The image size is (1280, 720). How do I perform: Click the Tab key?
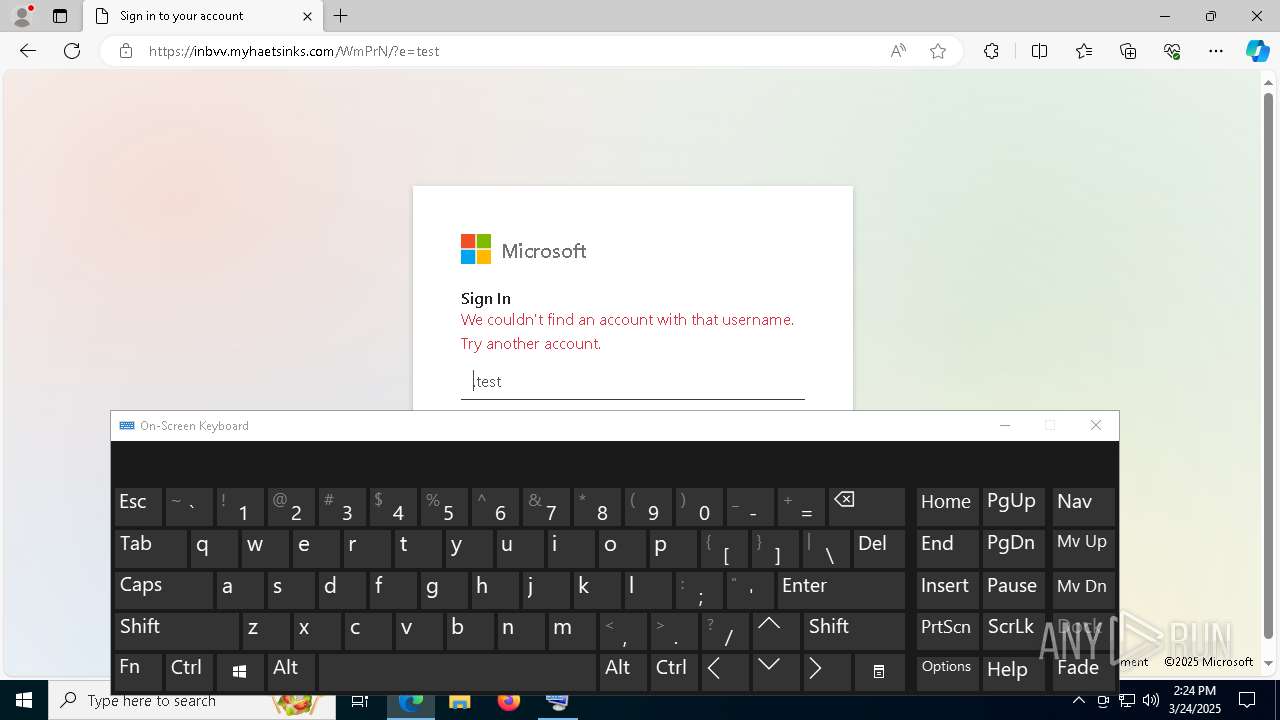150,548
